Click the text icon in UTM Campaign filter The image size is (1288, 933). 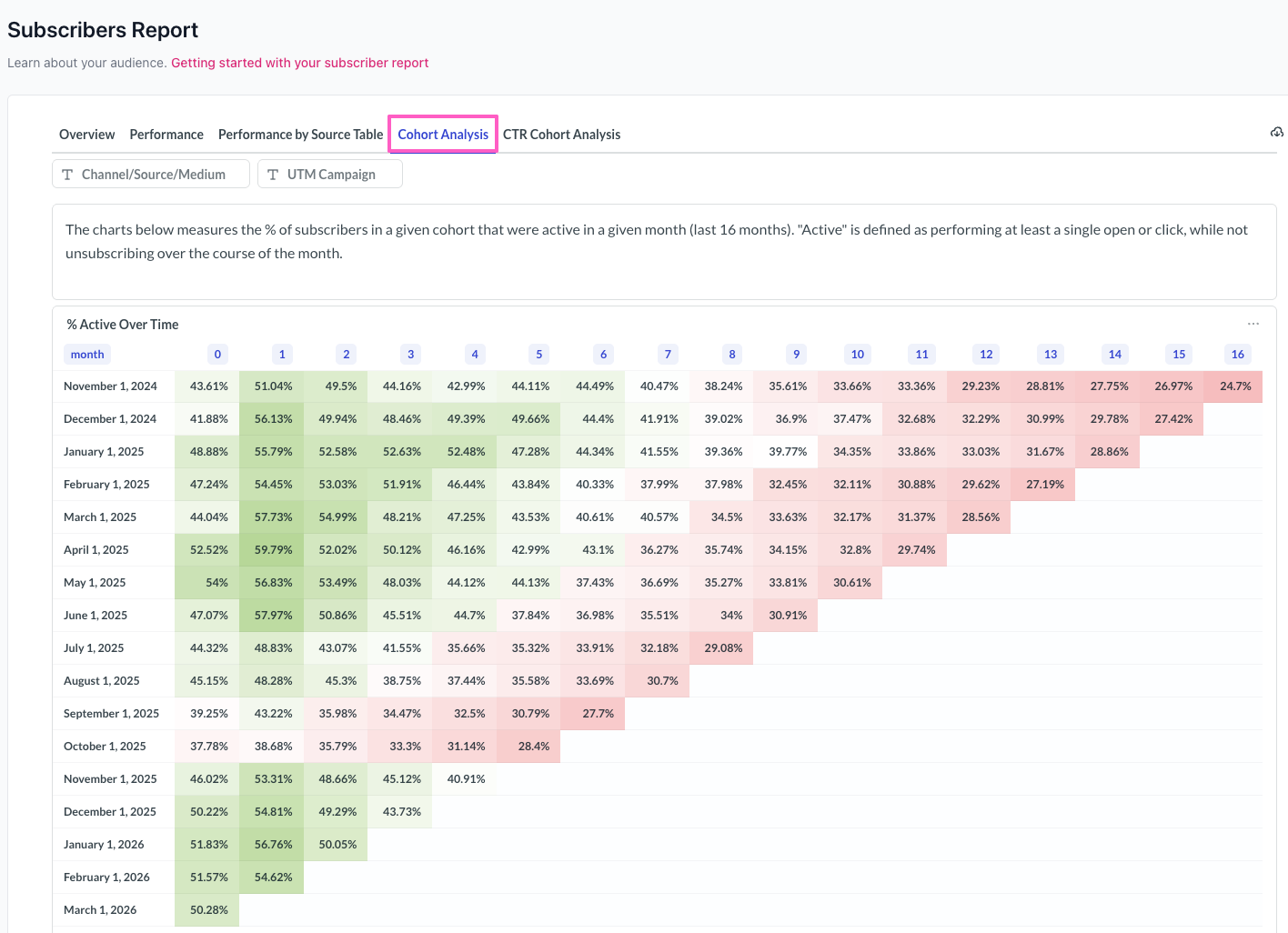(x=273, y=175)
